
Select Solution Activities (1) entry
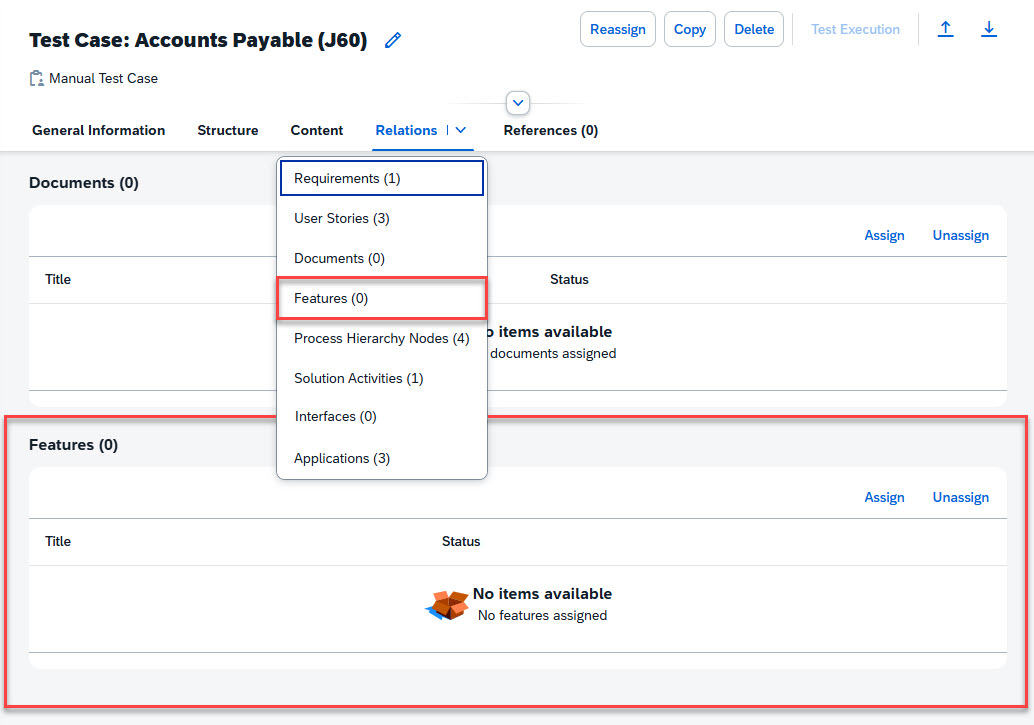(x=382, y=378)
